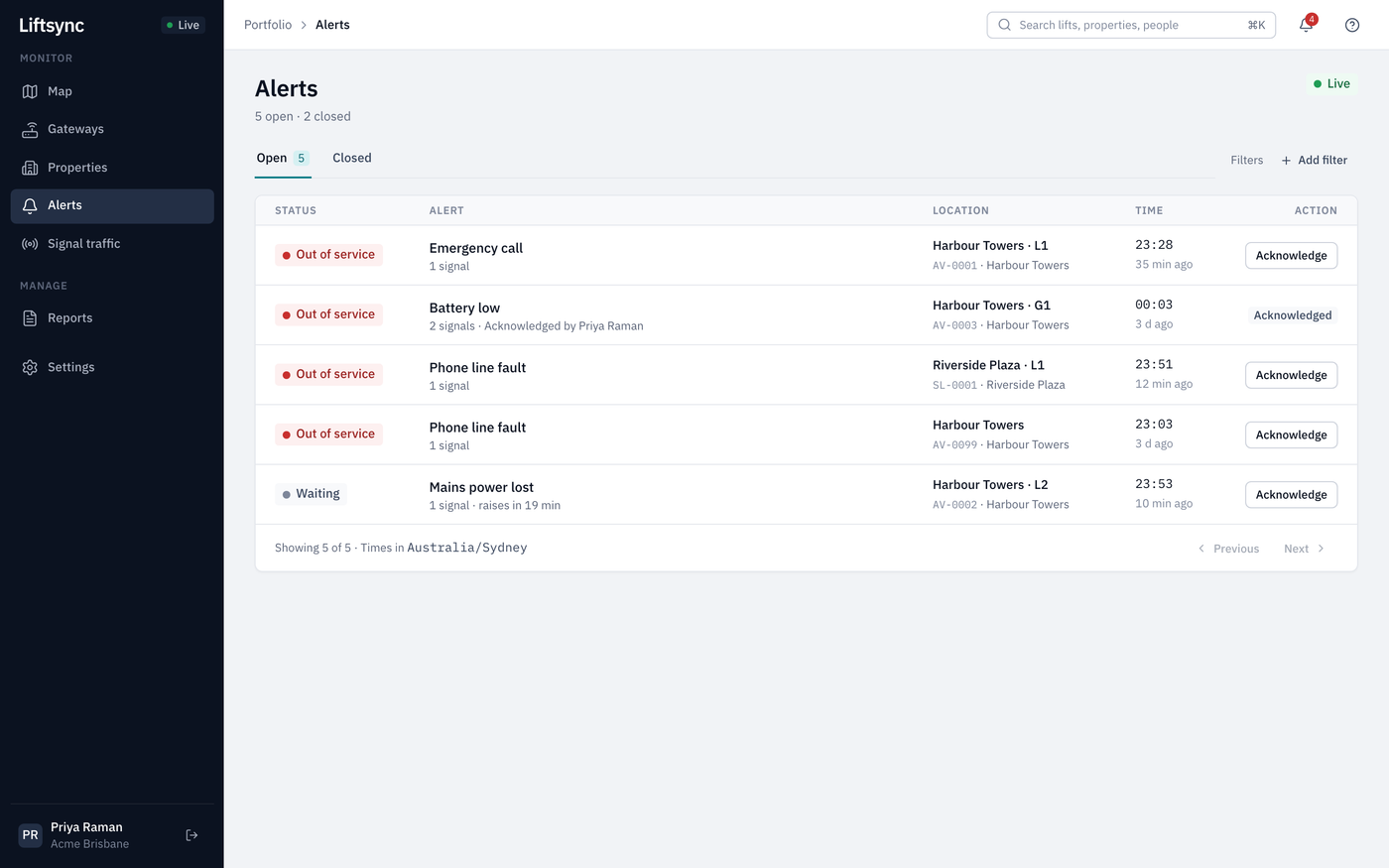Click the search magnifier icon
The image size is (1389, 868).
coord(1004,25)
